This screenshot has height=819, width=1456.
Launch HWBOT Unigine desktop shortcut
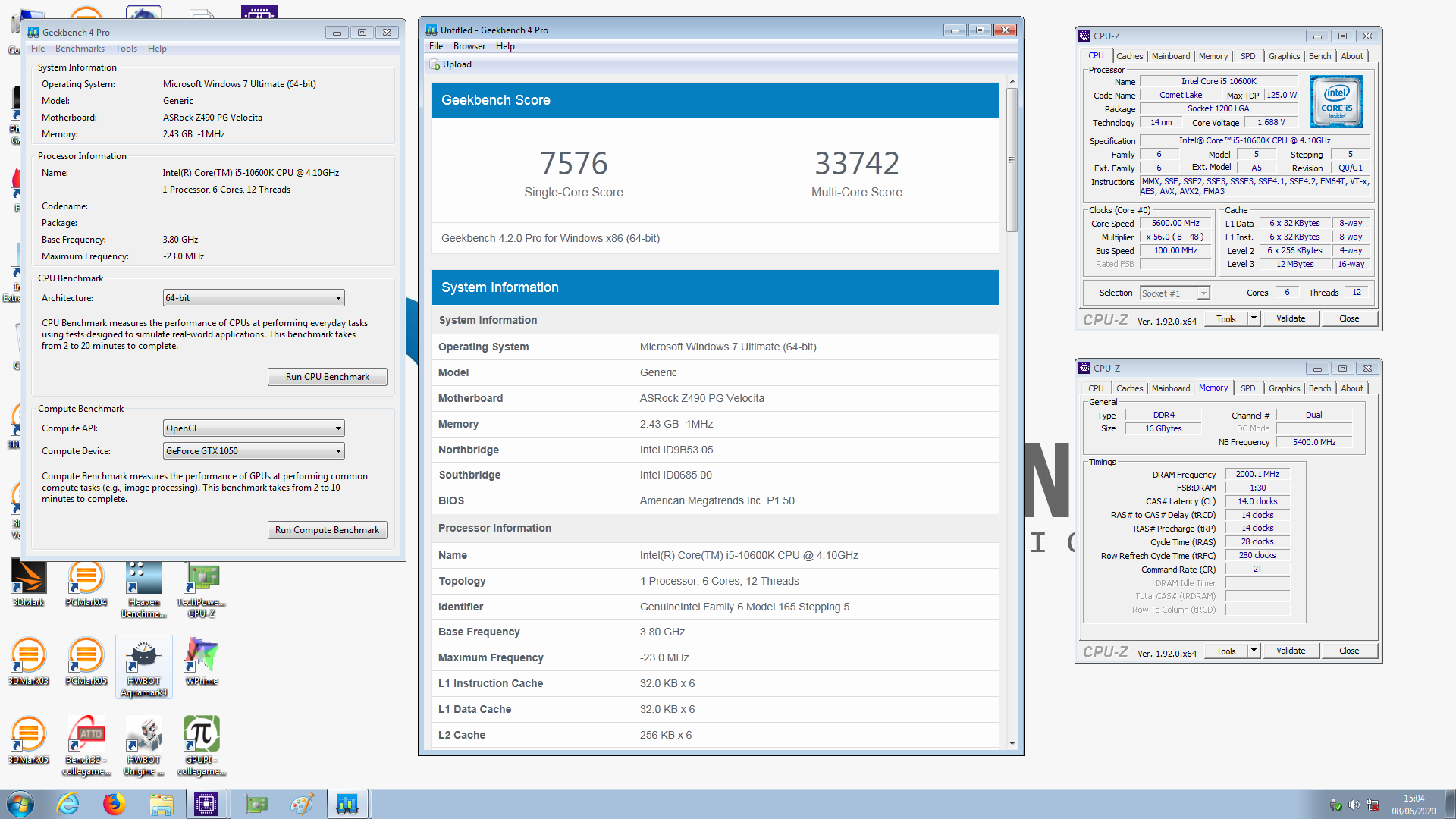coord(143,746)
